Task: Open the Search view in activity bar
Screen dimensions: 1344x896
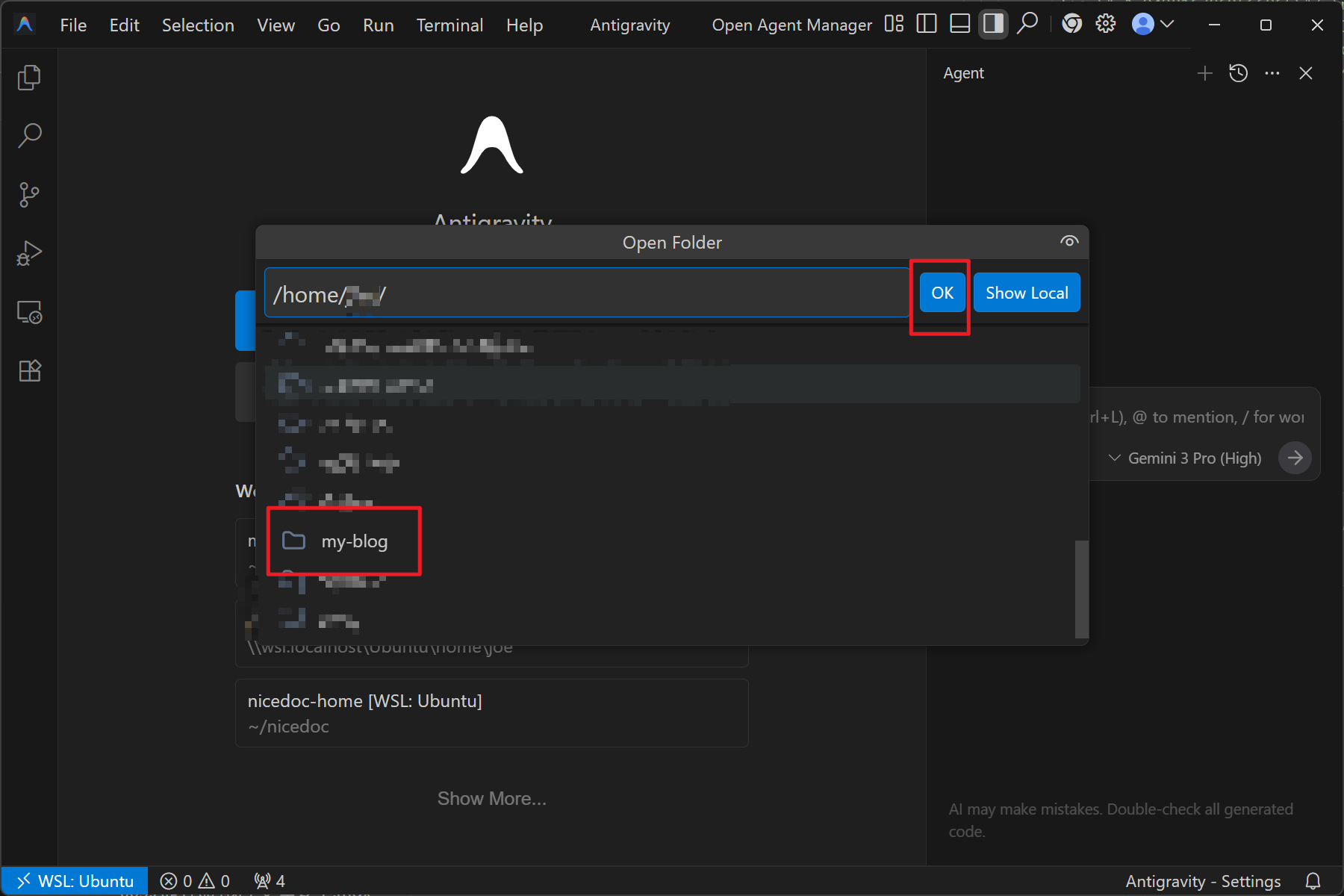Action: pos(29,136)
